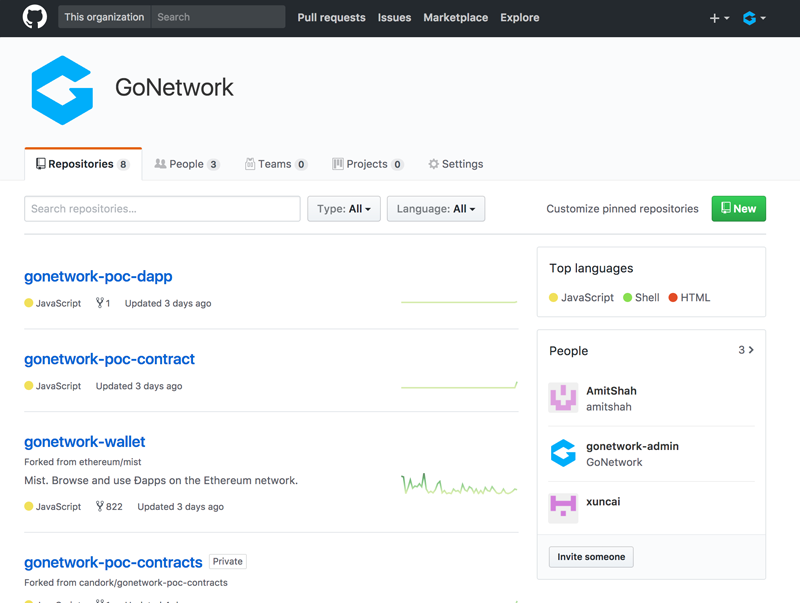Image resolution: width=800 pixels, height=603 pixels.
Task: Open the Language: All dropdown
Action: pos(436,209)
